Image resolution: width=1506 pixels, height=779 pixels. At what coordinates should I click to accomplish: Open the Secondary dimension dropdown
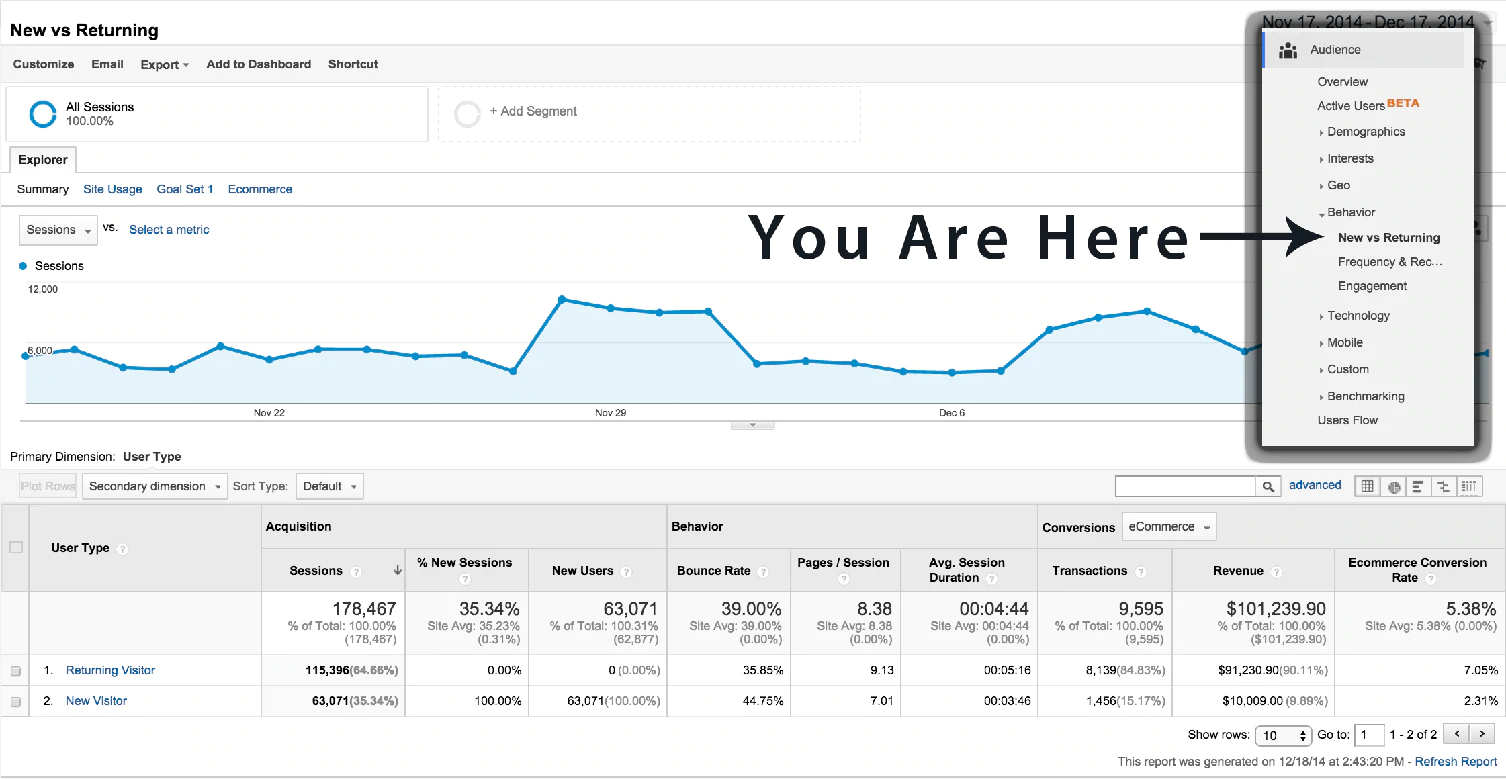(155, 486)
